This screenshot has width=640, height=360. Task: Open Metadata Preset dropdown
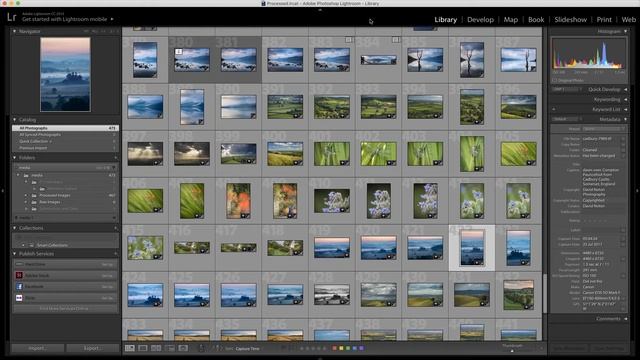[x=604, y=129]
